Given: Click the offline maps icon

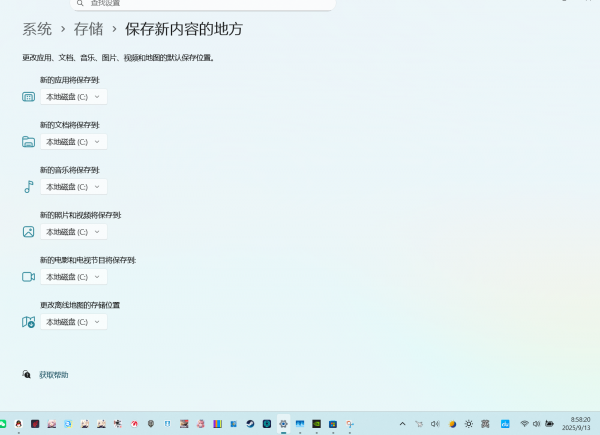Looking at the screenshot, I should (28, 322).
